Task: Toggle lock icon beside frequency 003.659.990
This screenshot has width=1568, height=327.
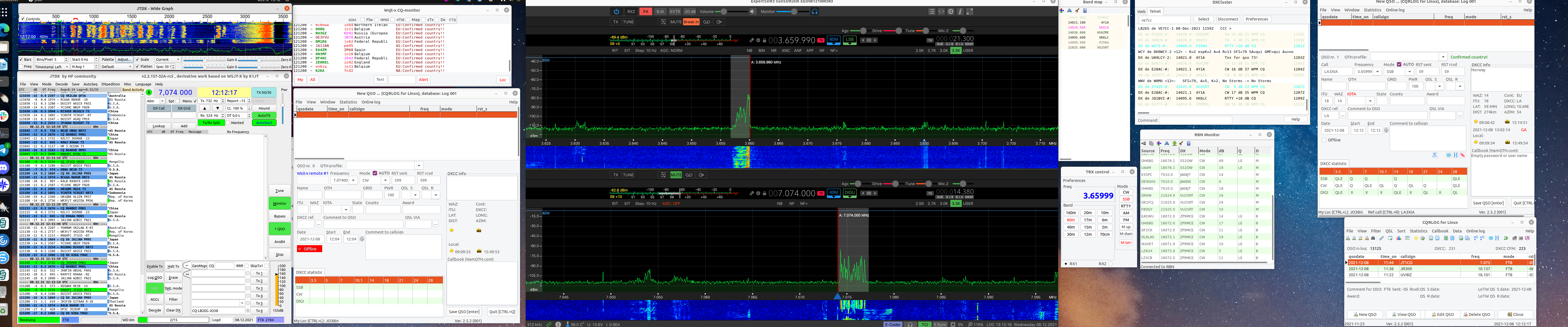Action: [x=764, y=40]
